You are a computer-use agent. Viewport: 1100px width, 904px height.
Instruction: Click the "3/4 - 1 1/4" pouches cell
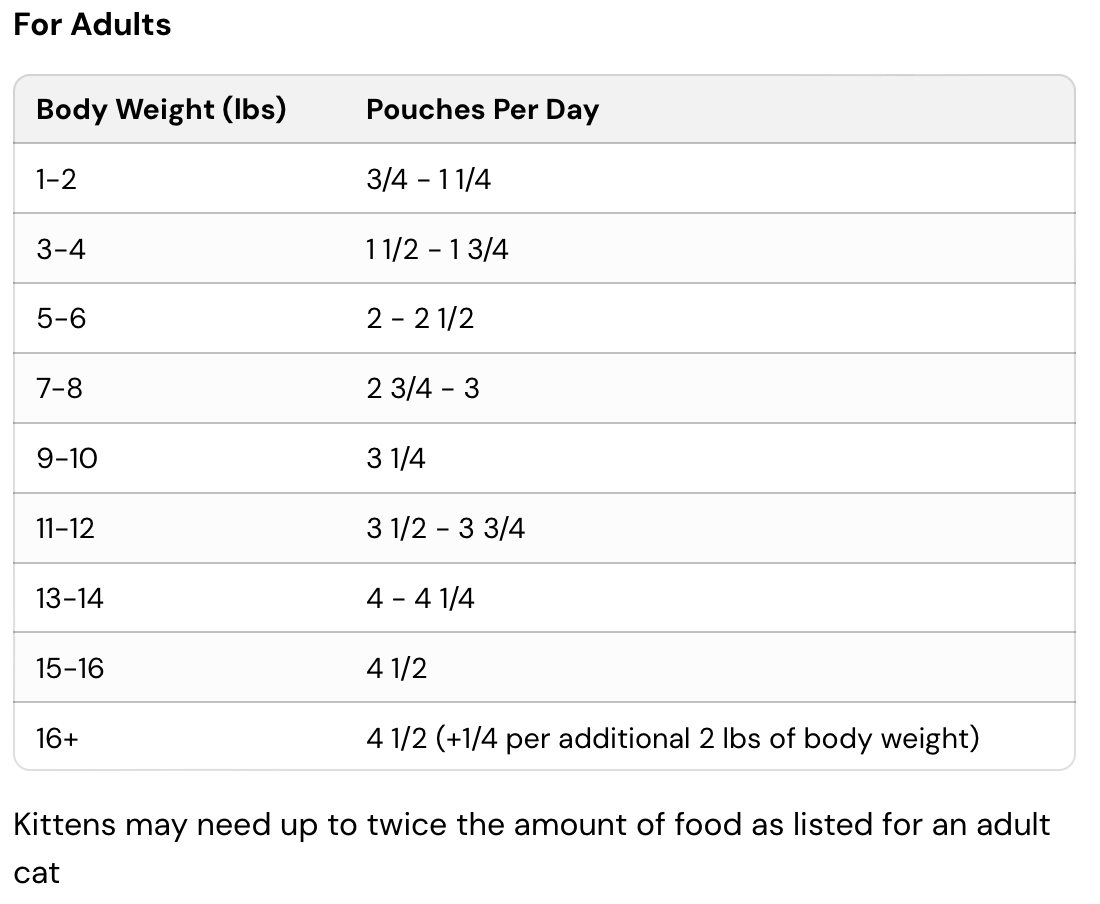click(428, 180)
